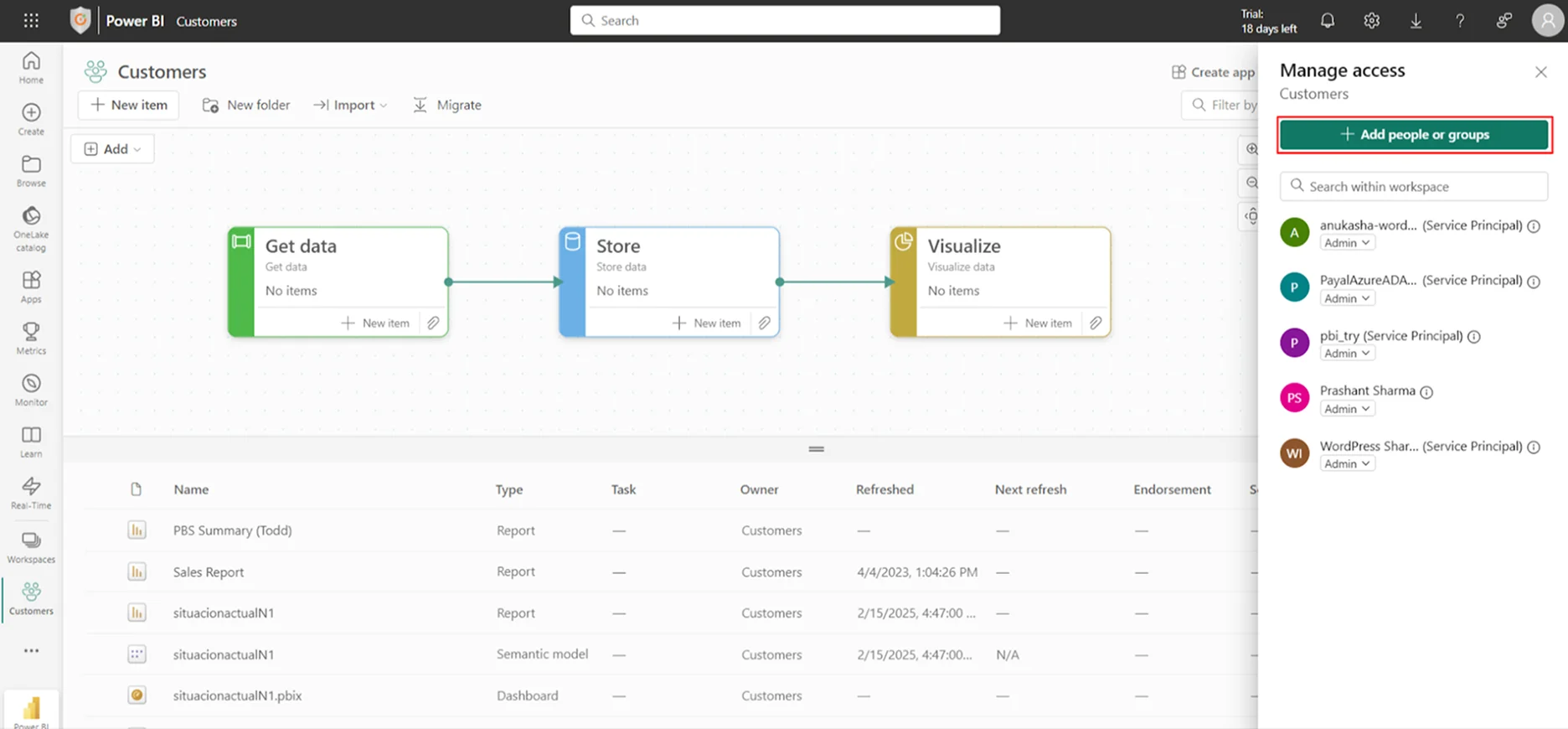This screenshot has width=1568, height=729.
Task: Click the top Search box
Action: point(785,20)
